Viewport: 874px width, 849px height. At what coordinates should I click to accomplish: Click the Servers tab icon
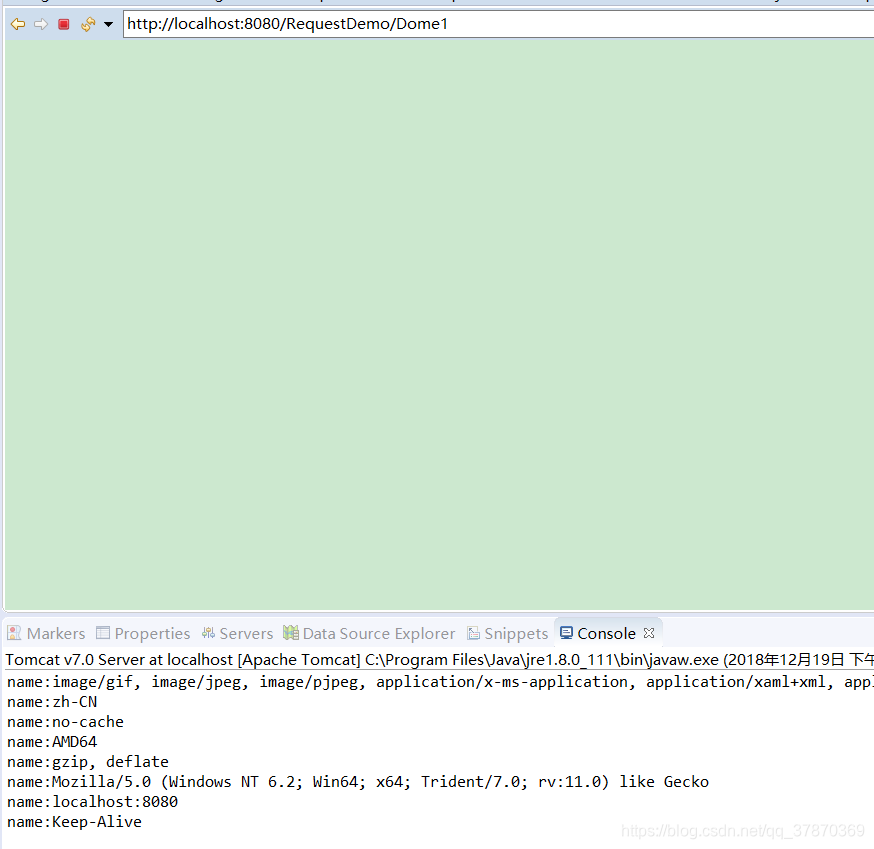click(208, 633)
